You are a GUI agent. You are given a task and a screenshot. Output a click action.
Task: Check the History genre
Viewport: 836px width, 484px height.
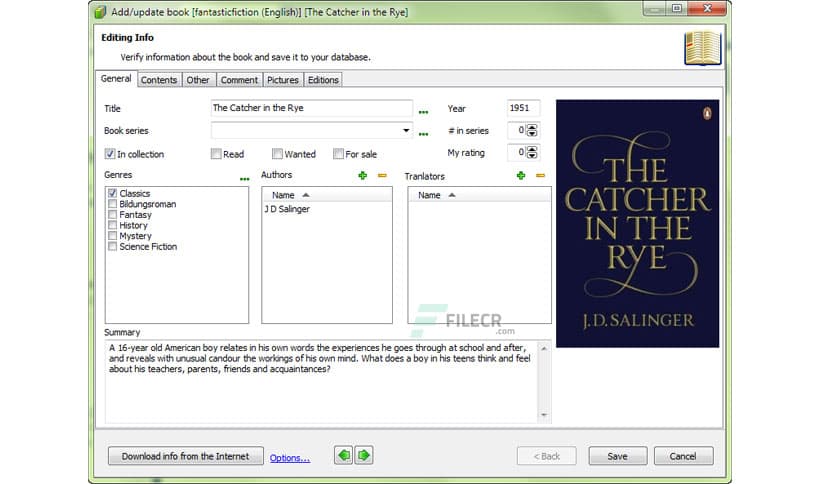[x=112, y=225]
